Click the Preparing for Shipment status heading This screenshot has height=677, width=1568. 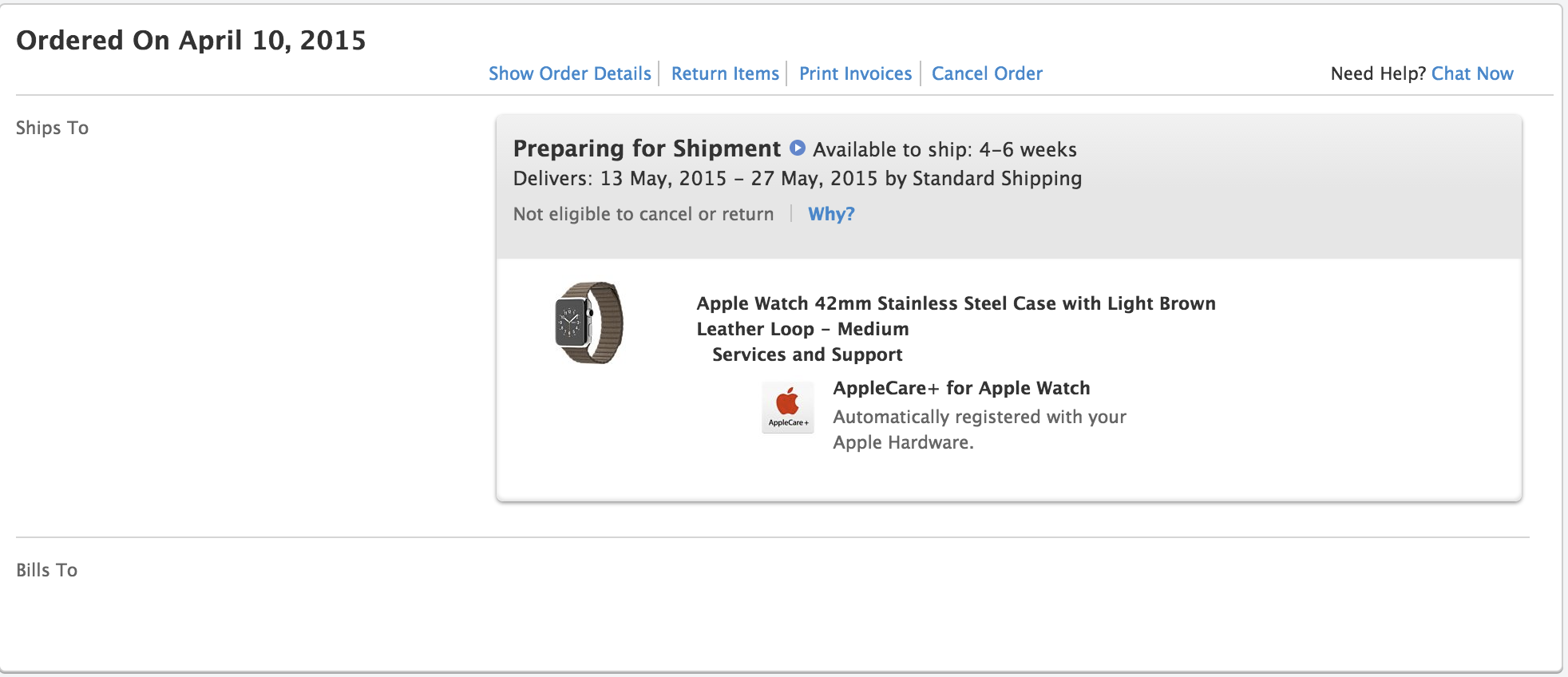[647, 148]
